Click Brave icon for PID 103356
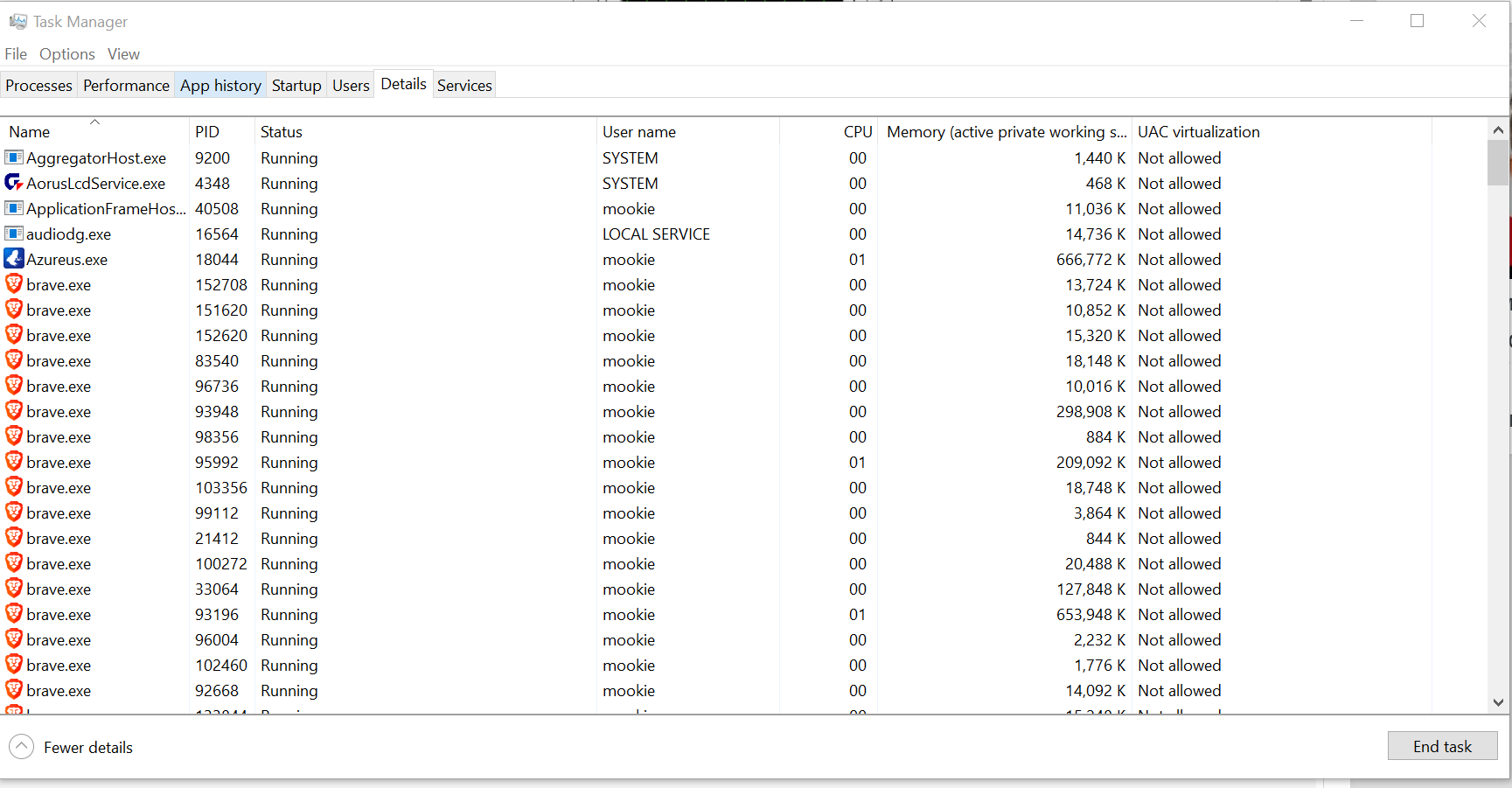The image size is (1512, 788). (x=14, y=487)
